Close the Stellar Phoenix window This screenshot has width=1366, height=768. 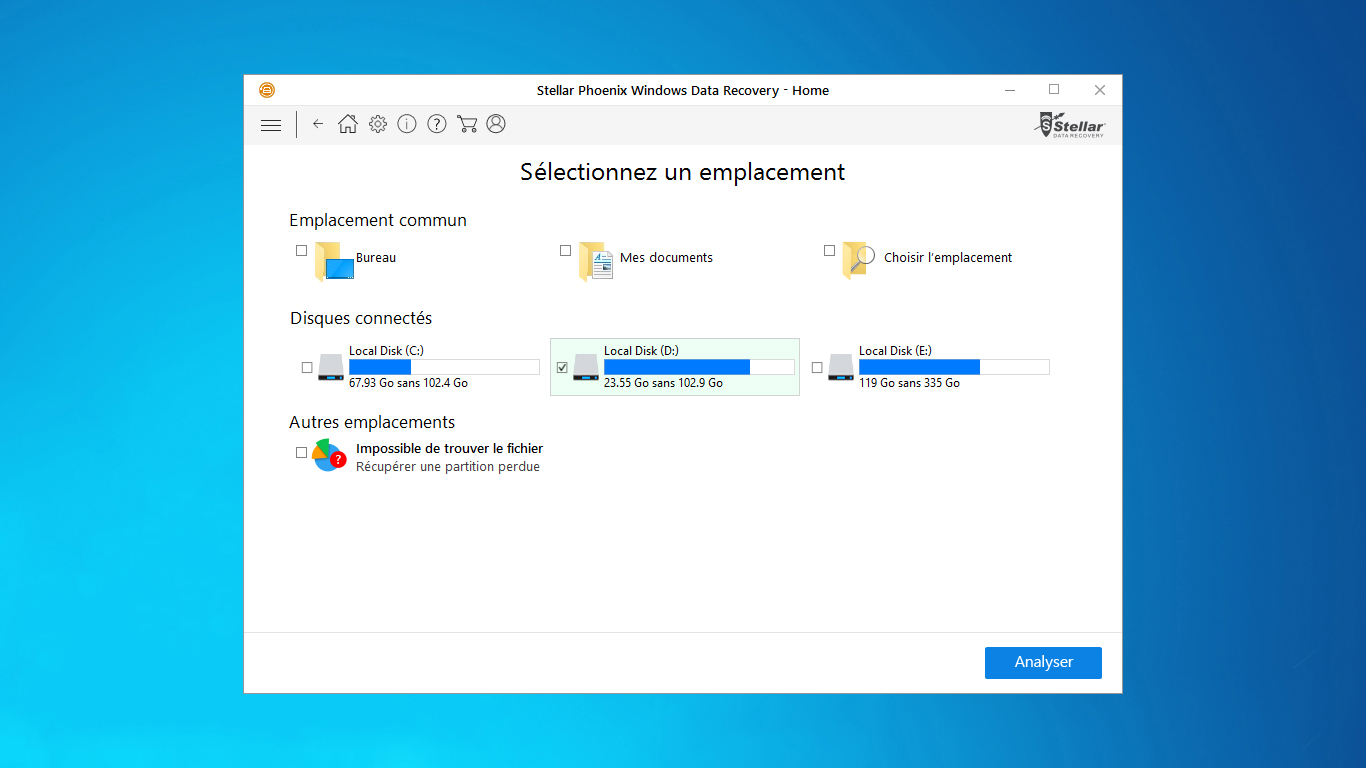[1100, 90]
